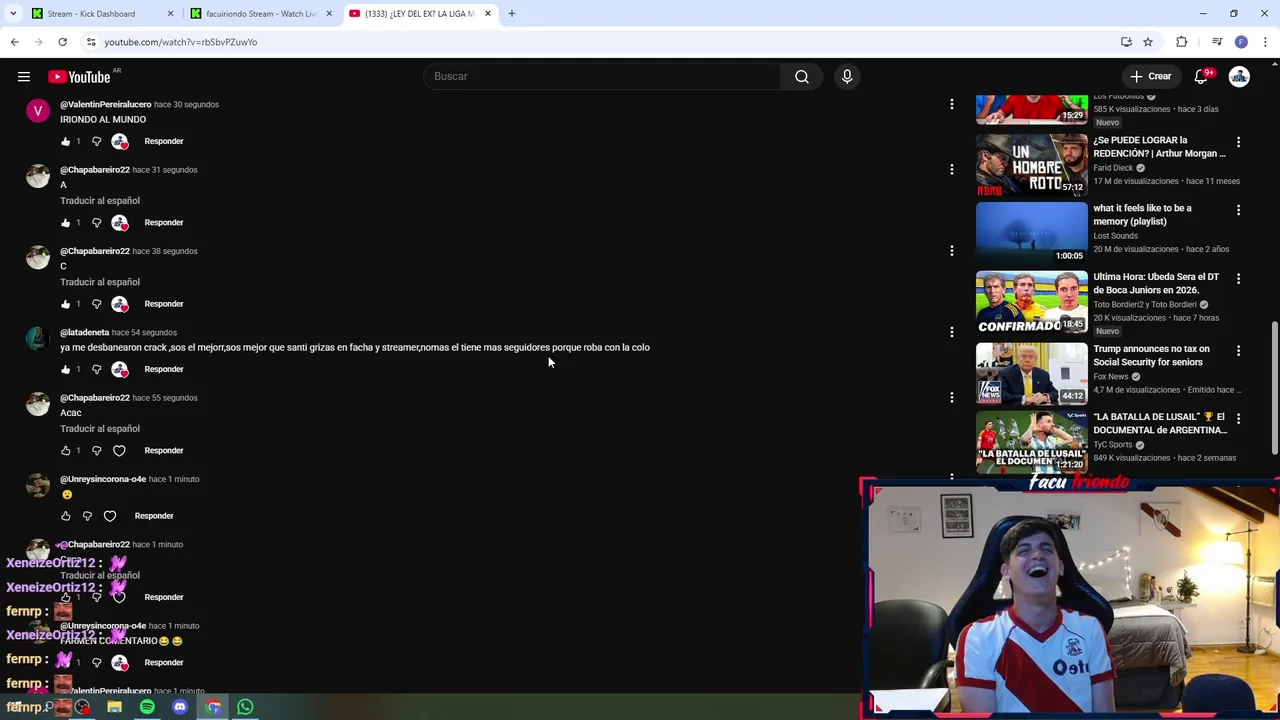Image resolution: width=1280 pixels, height=720 pixels.
Task: Bookmark this page with the star
Action: pyautogui.click(x=1148, y=42)
